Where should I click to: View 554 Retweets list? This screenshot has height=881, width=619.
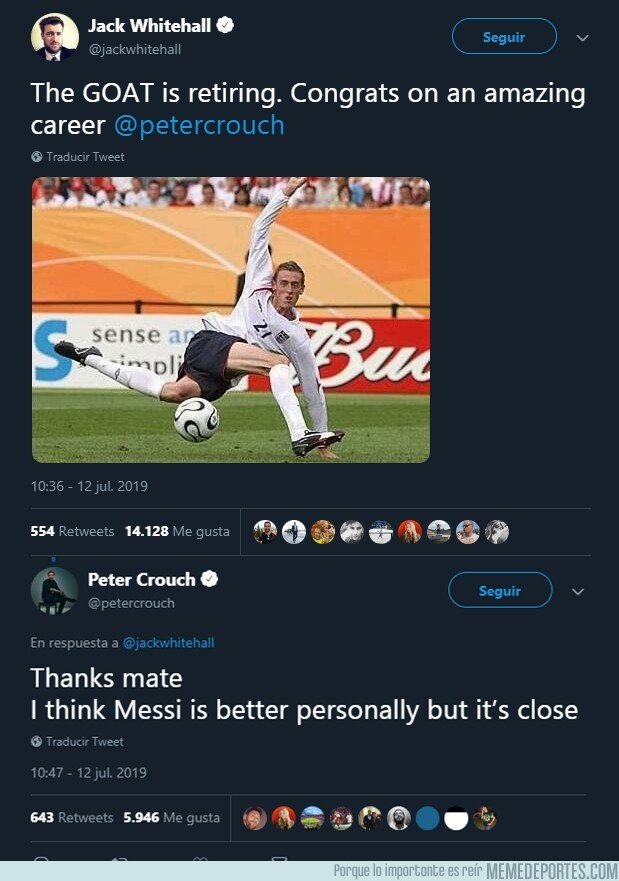pos(72,531)
